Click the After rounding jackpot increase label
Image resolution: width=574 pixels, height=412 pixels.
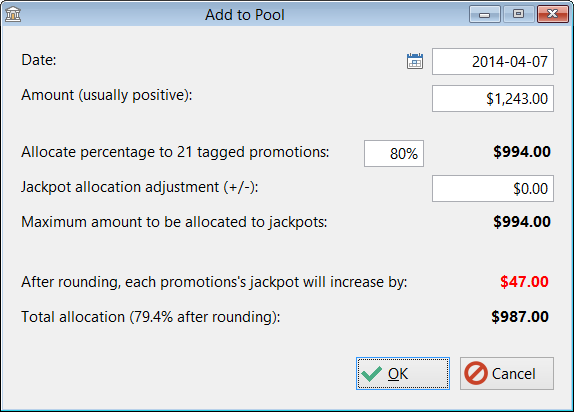214,282
